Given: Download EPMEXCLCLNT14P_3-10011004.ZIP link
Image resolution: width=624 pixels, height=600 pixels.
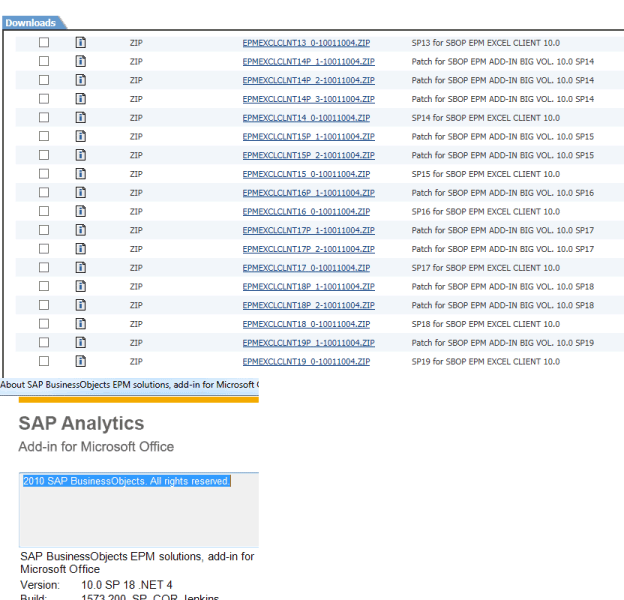Looking at the screenshot, I should (x=308, y=99).
